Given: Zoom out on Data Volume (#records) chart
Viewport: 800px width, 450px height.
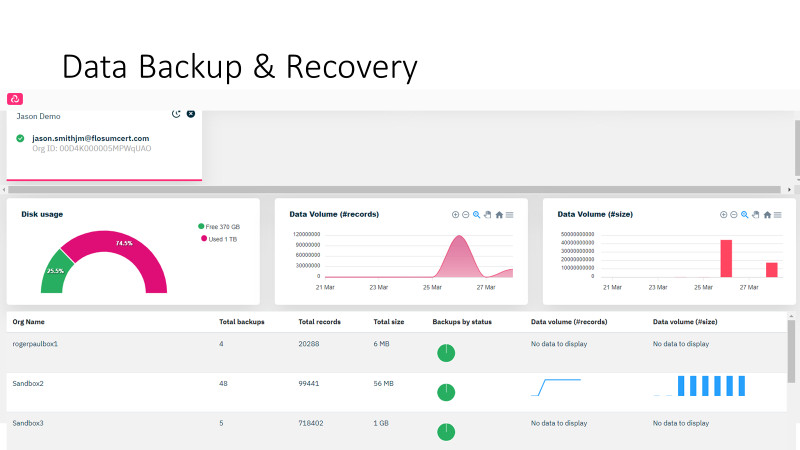Looking at the screenshot, I should point(466,215).
